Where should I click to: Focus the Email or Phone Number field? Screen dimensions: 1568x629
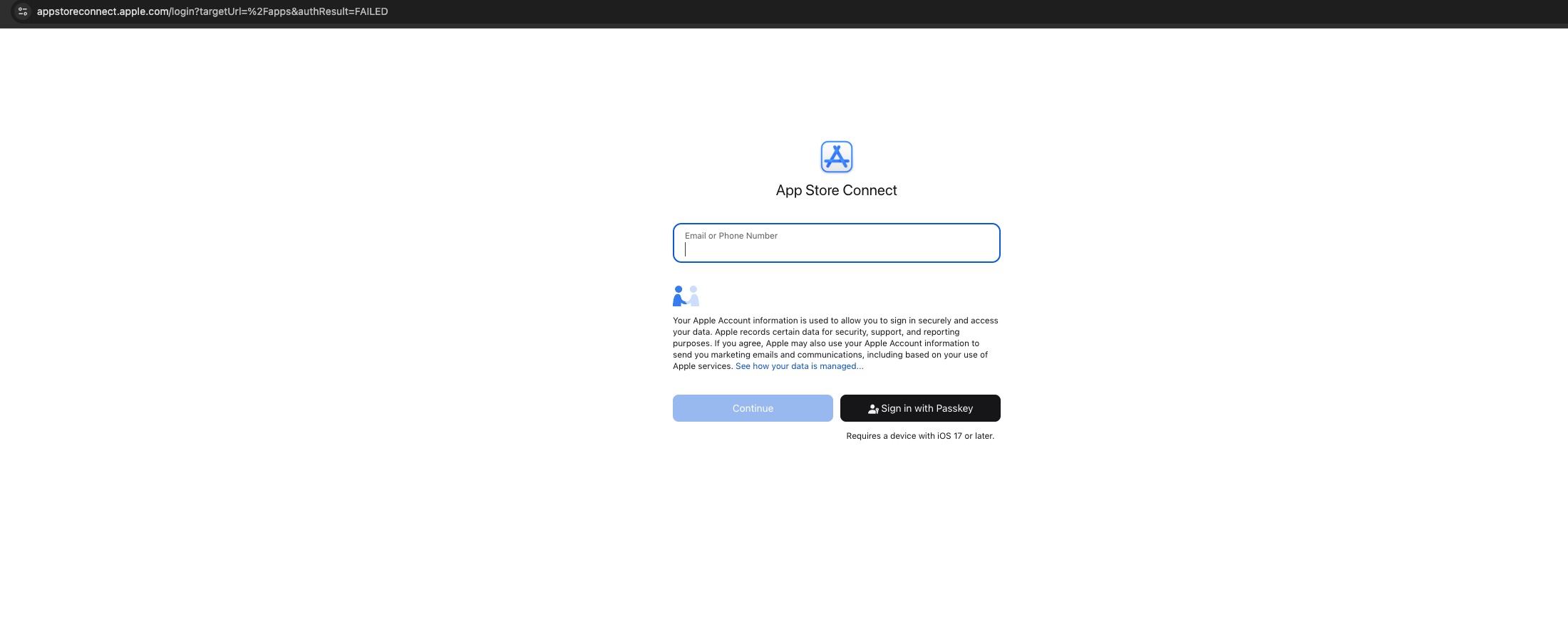(836, 243)
